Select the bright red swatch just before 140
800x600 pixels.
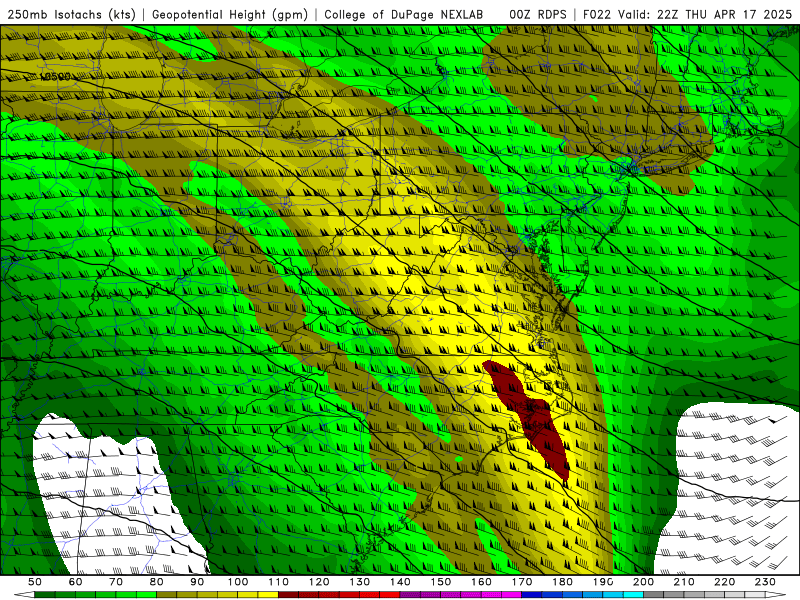(389, 595)
